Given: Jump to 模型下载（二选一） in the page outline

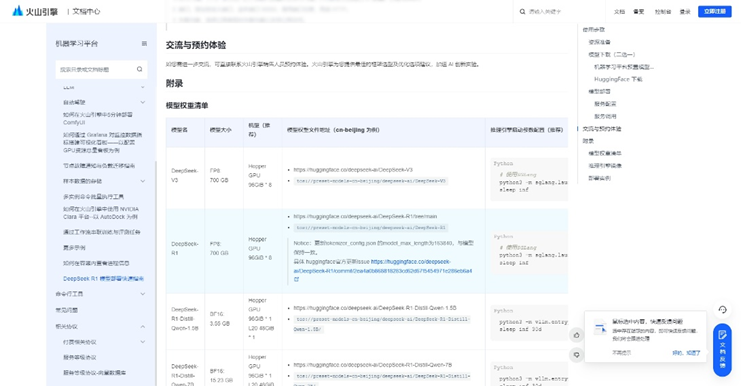Looking at the screenshot, I should (x=612, y=54).
